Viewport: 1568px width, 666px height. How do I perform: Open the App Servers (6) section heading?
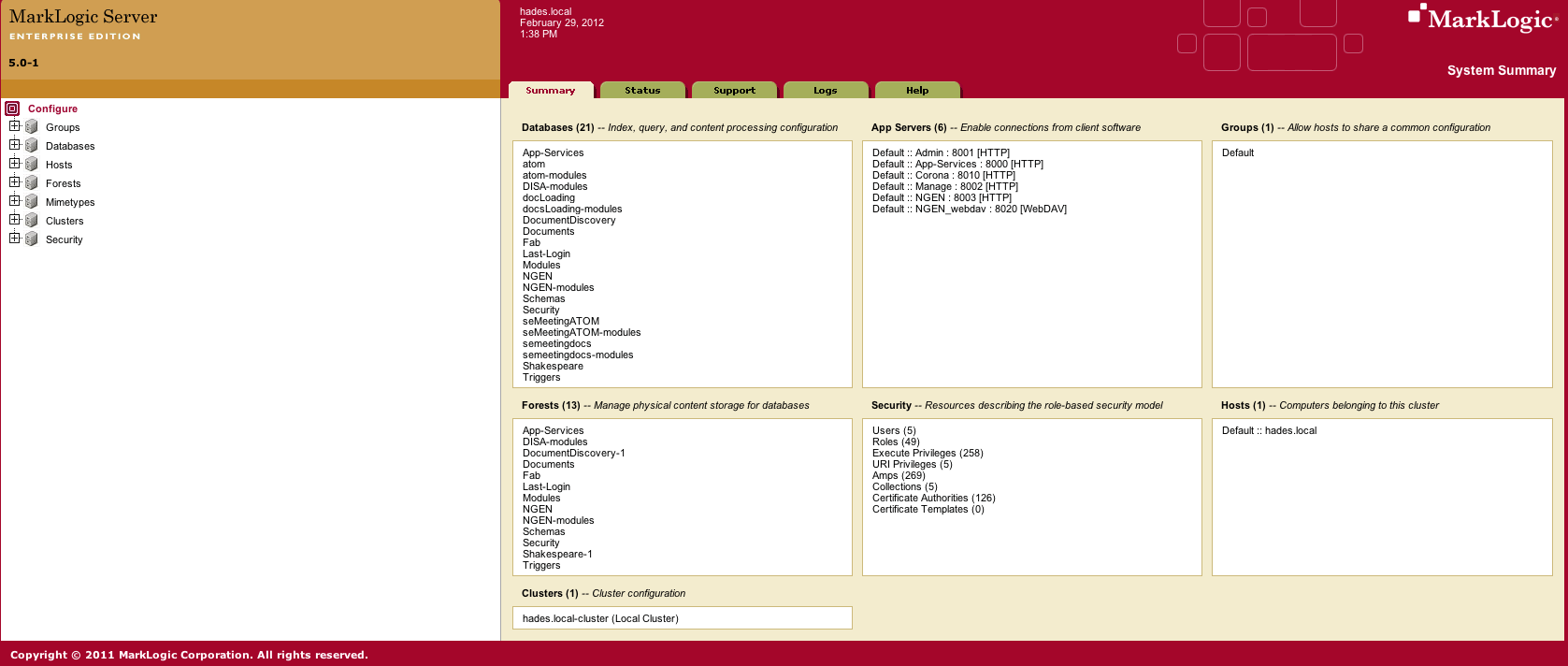pyautogui.click(x=909, y=127)
